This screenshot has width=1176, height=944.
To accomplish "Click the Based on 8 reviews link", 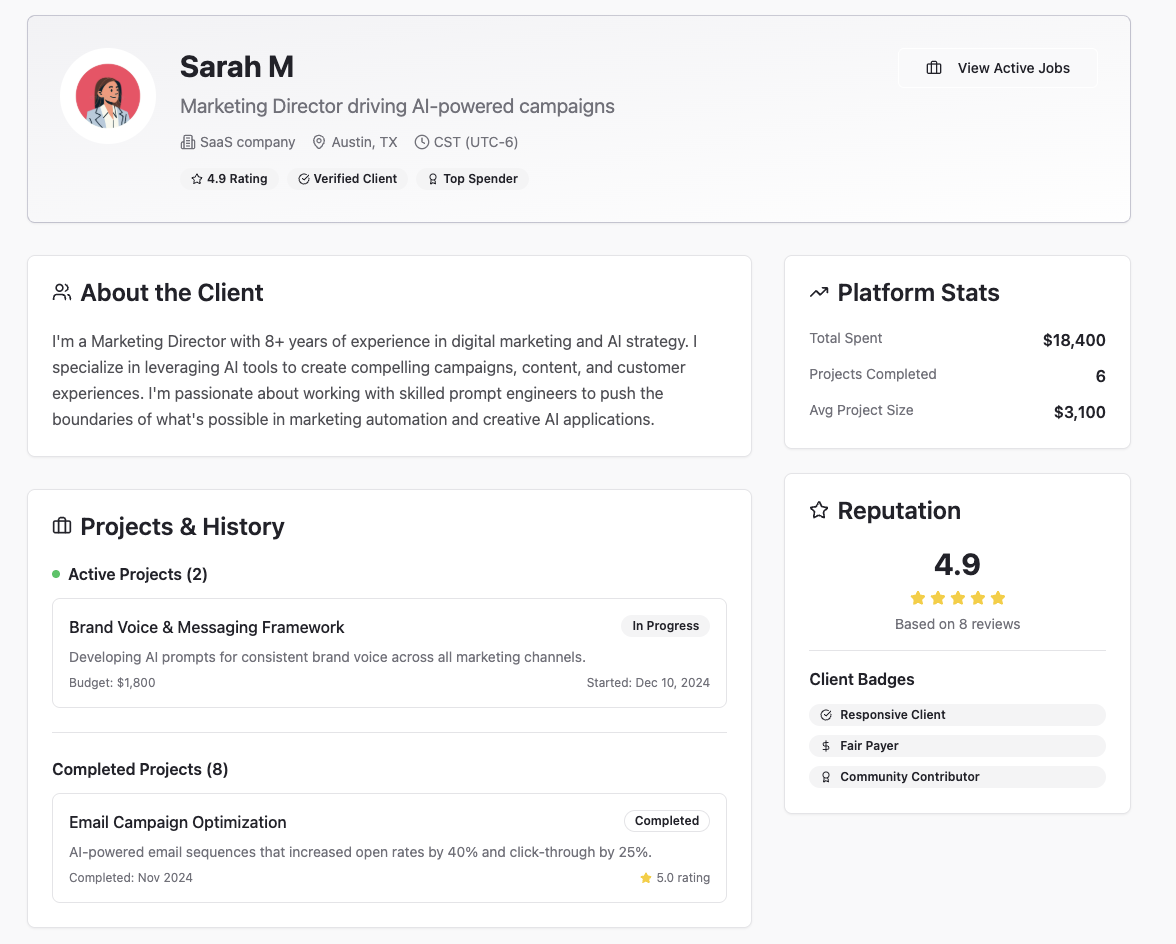I will click(957, 623).
